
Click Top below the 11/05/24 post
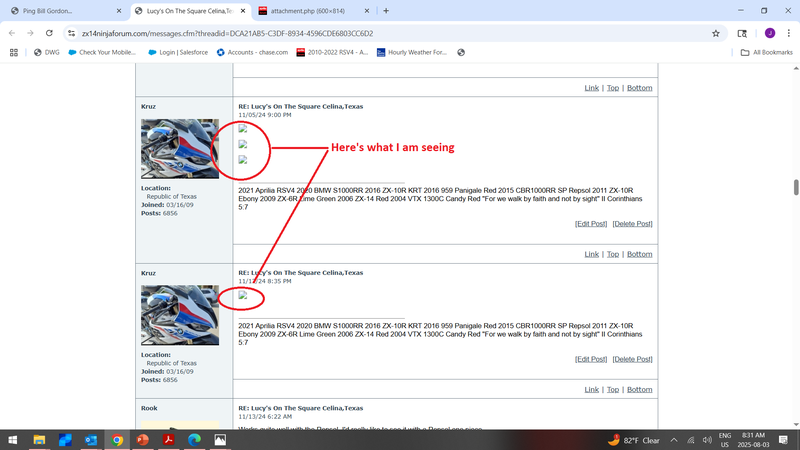[x=613, y=254]
